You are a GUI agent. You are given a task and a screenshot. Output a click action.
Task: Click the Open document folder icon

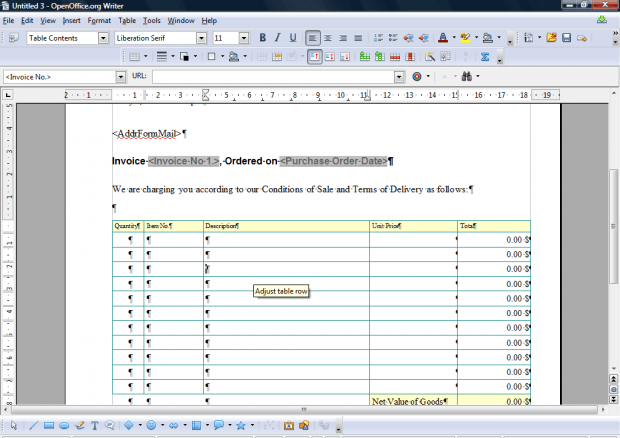click(551, 38)
